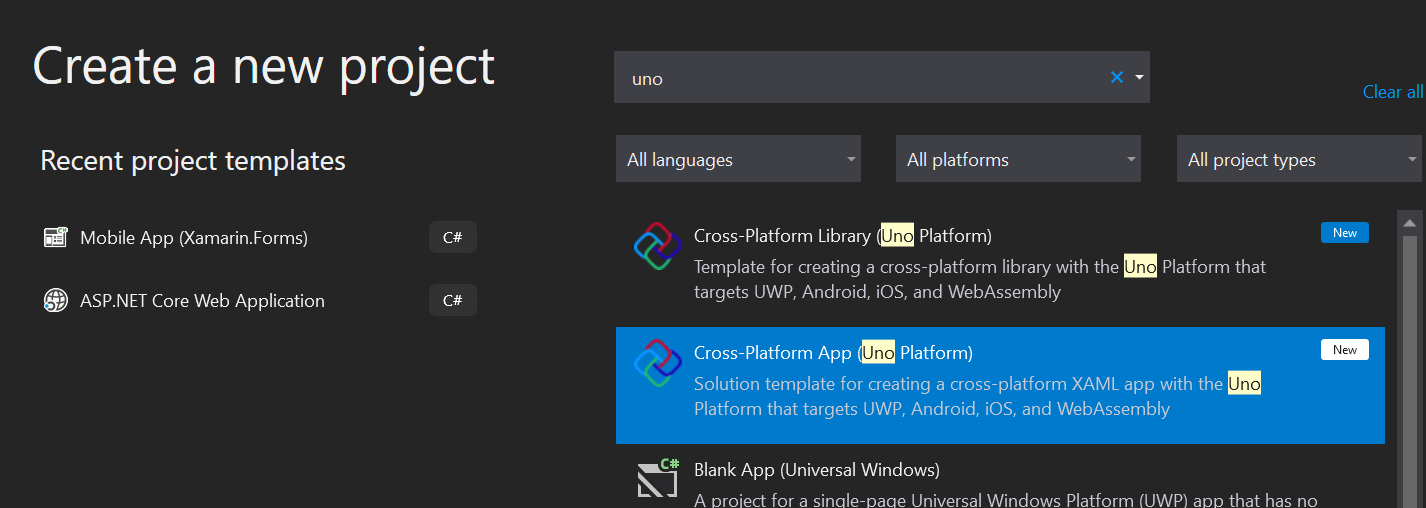This screenshot has width=1426, height=508.
Task: Open the All platforms dropdown
Action: [1018, 159]
